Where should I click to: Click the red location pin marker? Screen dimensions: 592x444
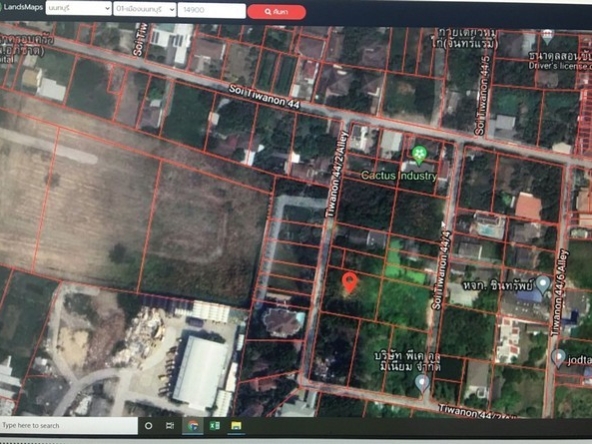pyautogui.click(x=350, y=282)
